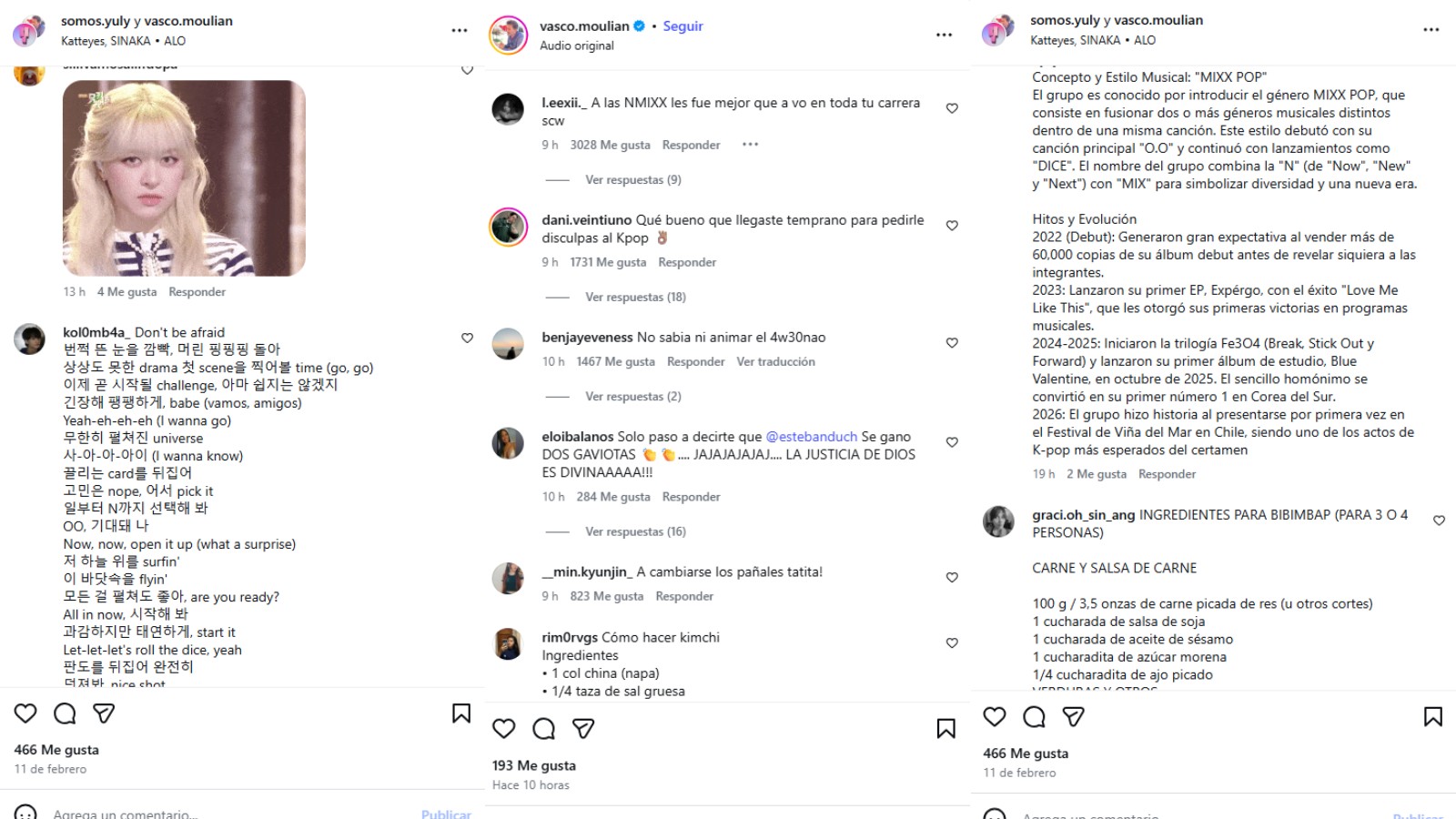Expand 18 replies under dani.veintiuno comment
1456x819 pixels.
[x=635, y=298]
